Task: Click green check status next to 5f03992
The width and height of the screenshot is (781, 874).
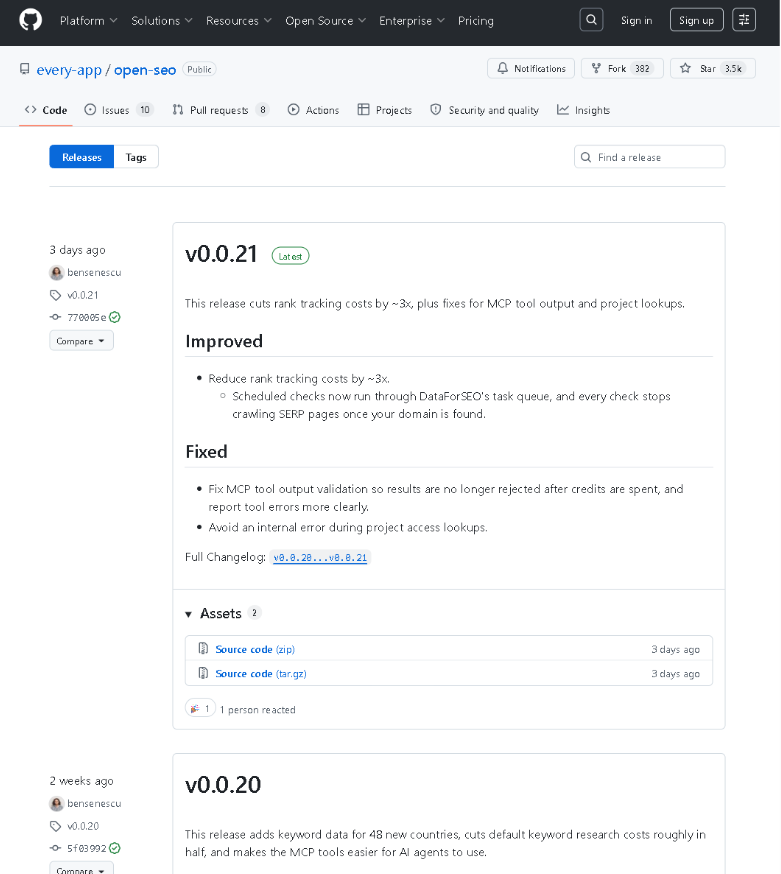Action: (x=115, y=848)
